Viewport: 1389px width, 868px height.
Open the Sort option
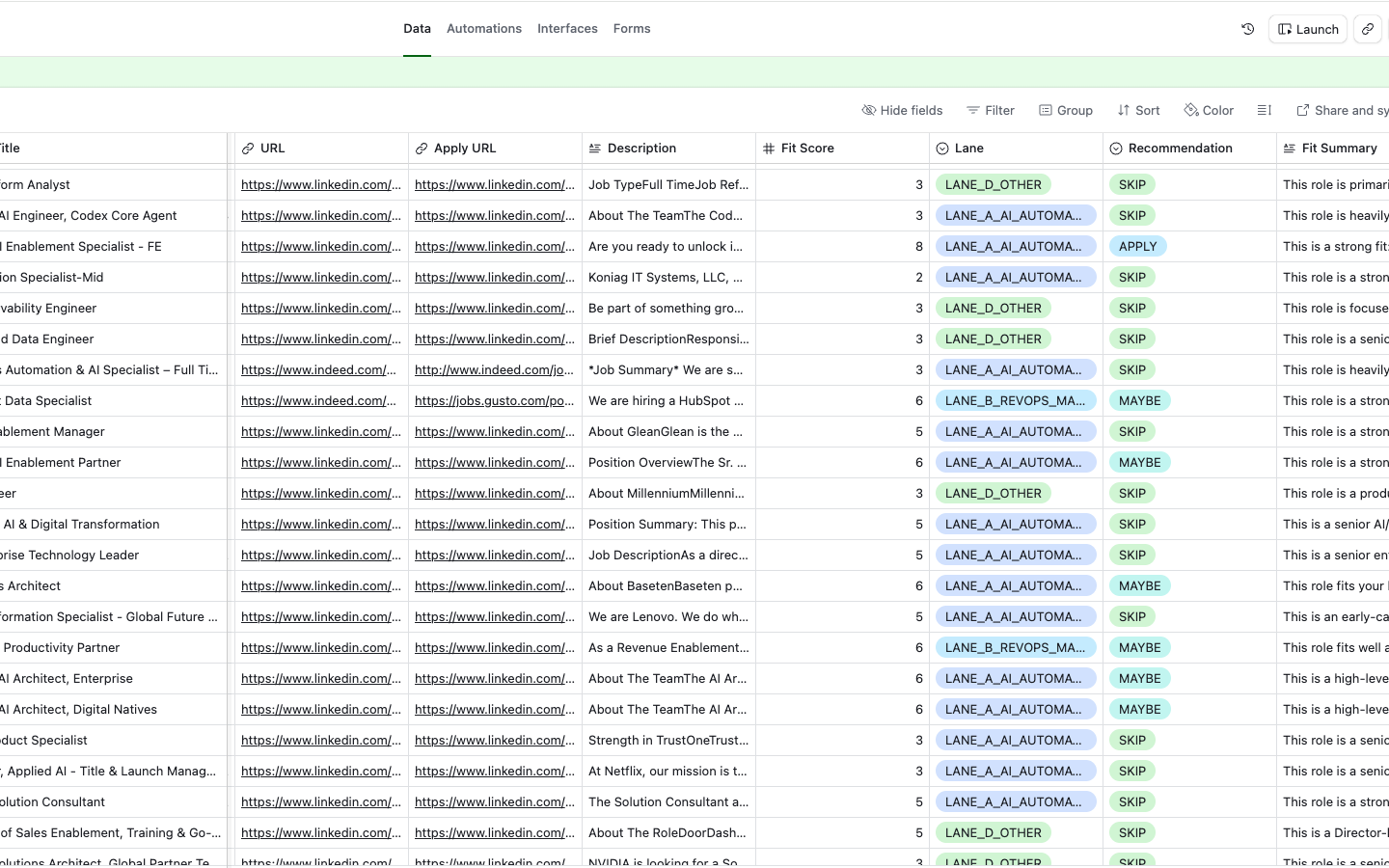(1138, 110)
